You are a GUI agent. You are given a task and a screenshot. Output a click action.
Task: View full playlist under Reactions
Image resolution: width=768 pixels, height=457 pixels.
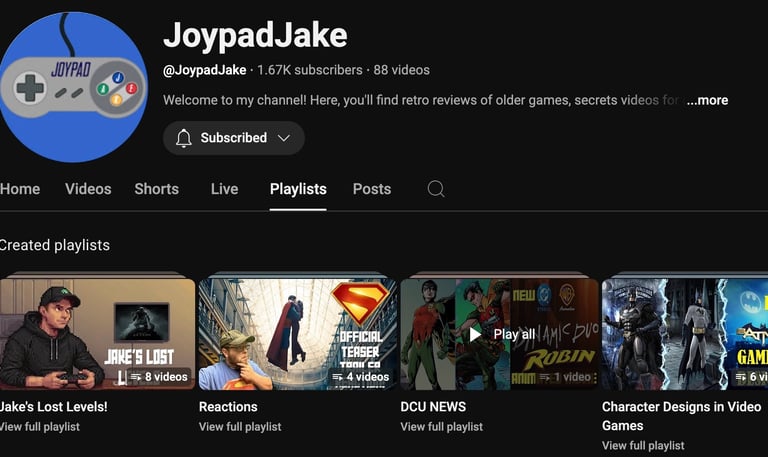240,427
